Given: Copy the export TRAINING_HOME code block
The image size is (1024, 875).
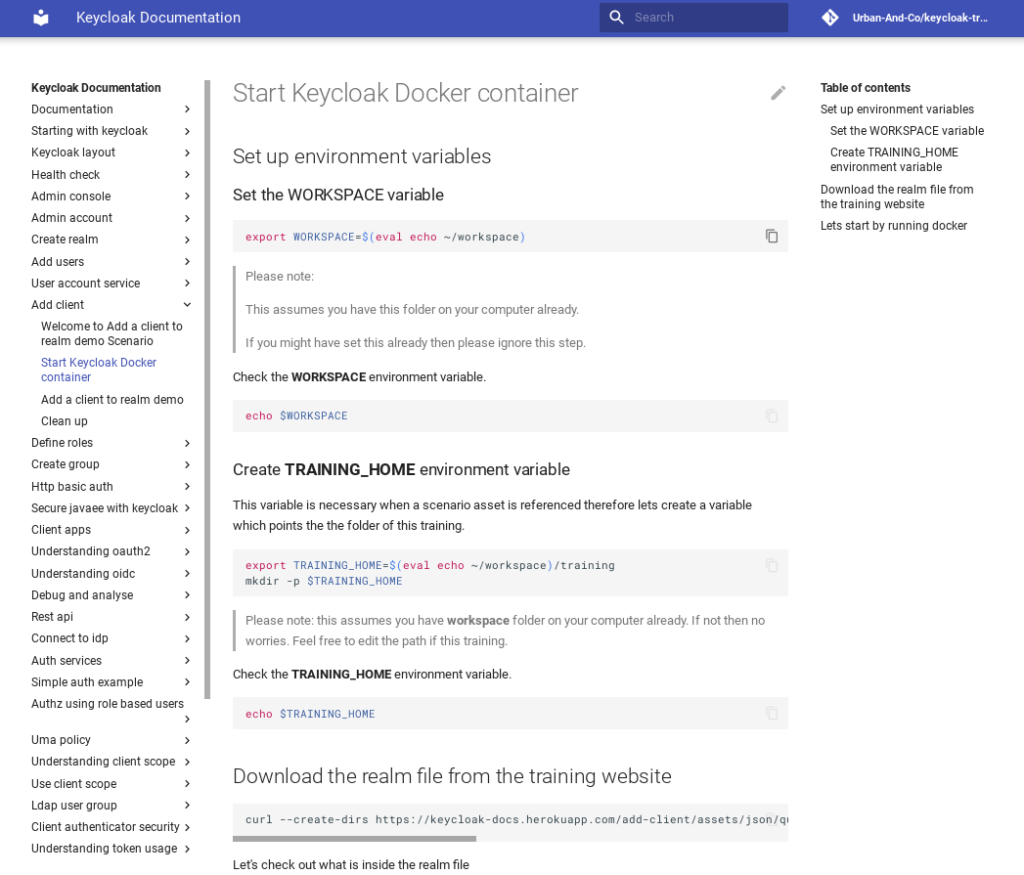Looking at the screenshot, I should coord(772,565).
